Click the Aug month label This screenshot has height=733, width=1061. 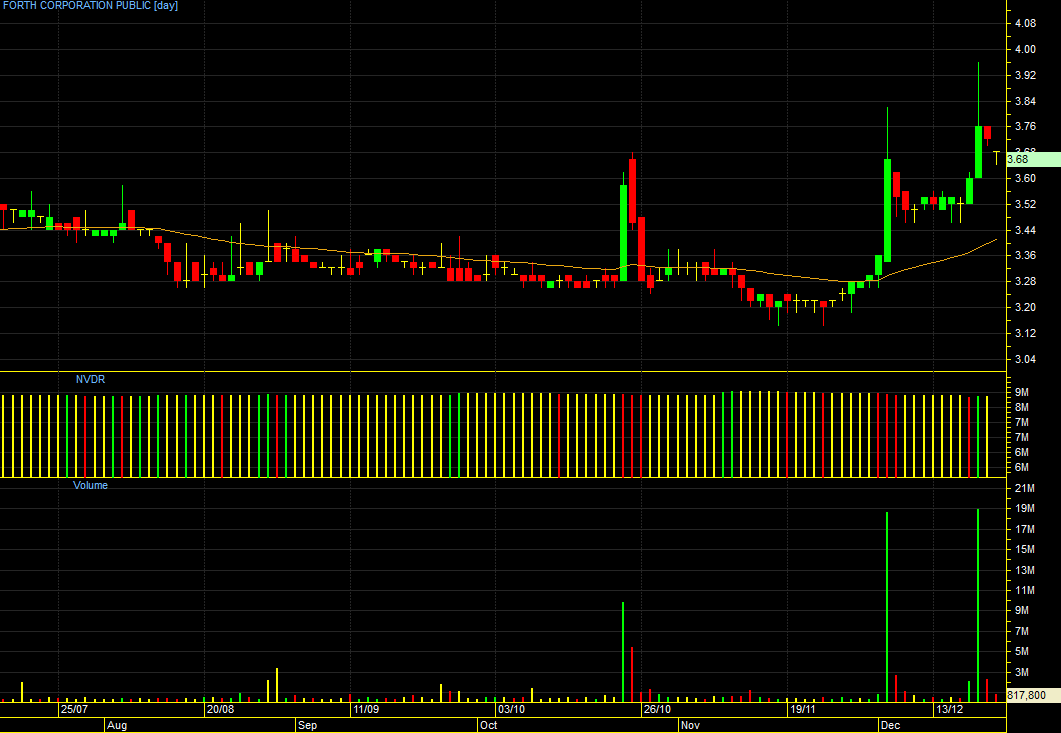click(117, 726)
